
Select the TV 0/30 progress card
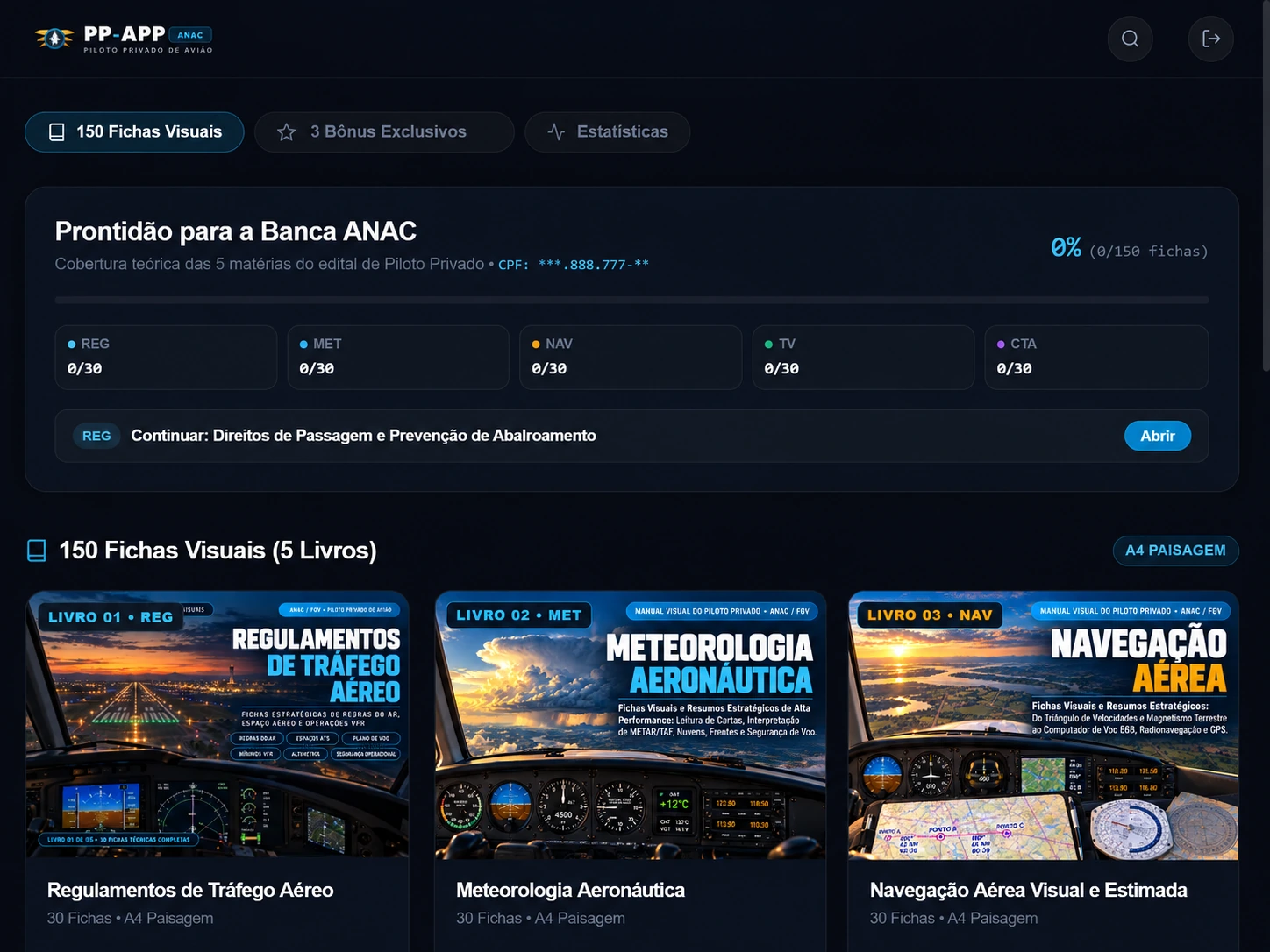[x=863, y=357]
